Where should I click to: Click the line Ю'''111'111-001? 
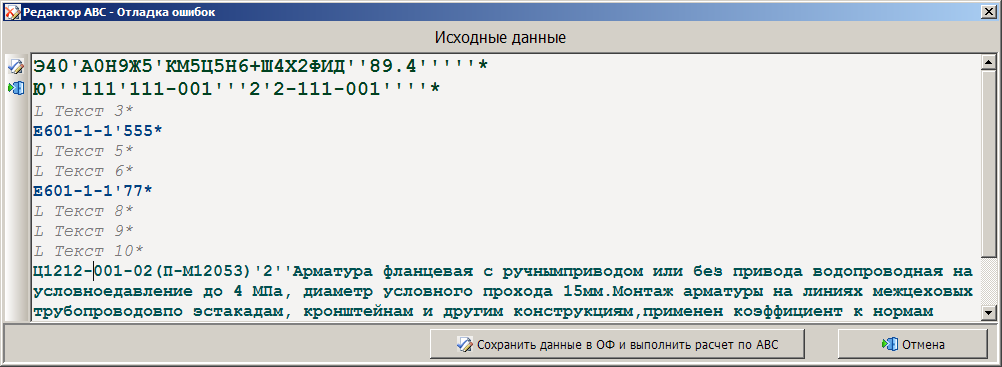coord(236,88)
